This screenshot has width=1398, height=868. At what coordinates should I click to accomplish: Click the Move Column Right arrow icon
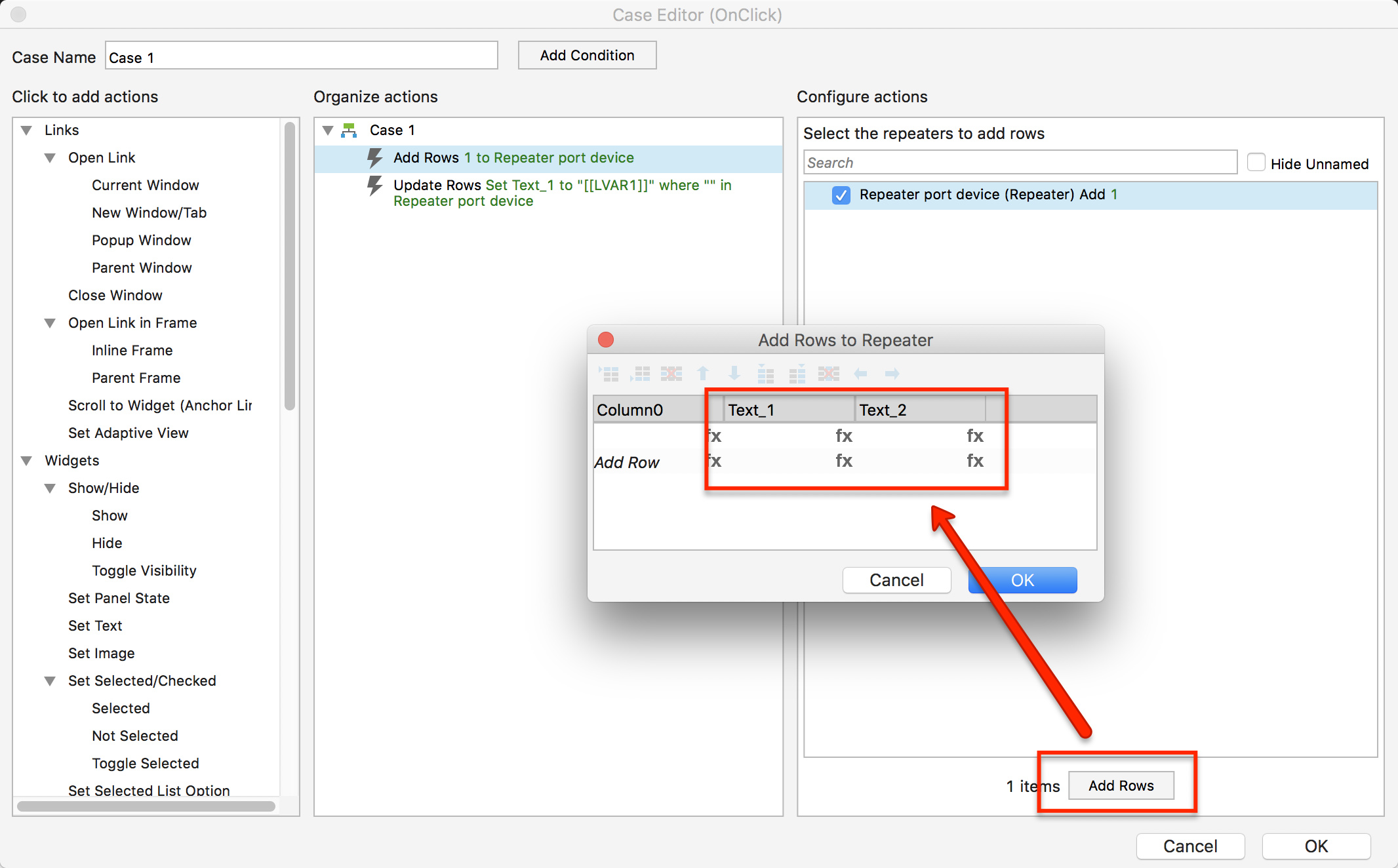coord(892,374)
